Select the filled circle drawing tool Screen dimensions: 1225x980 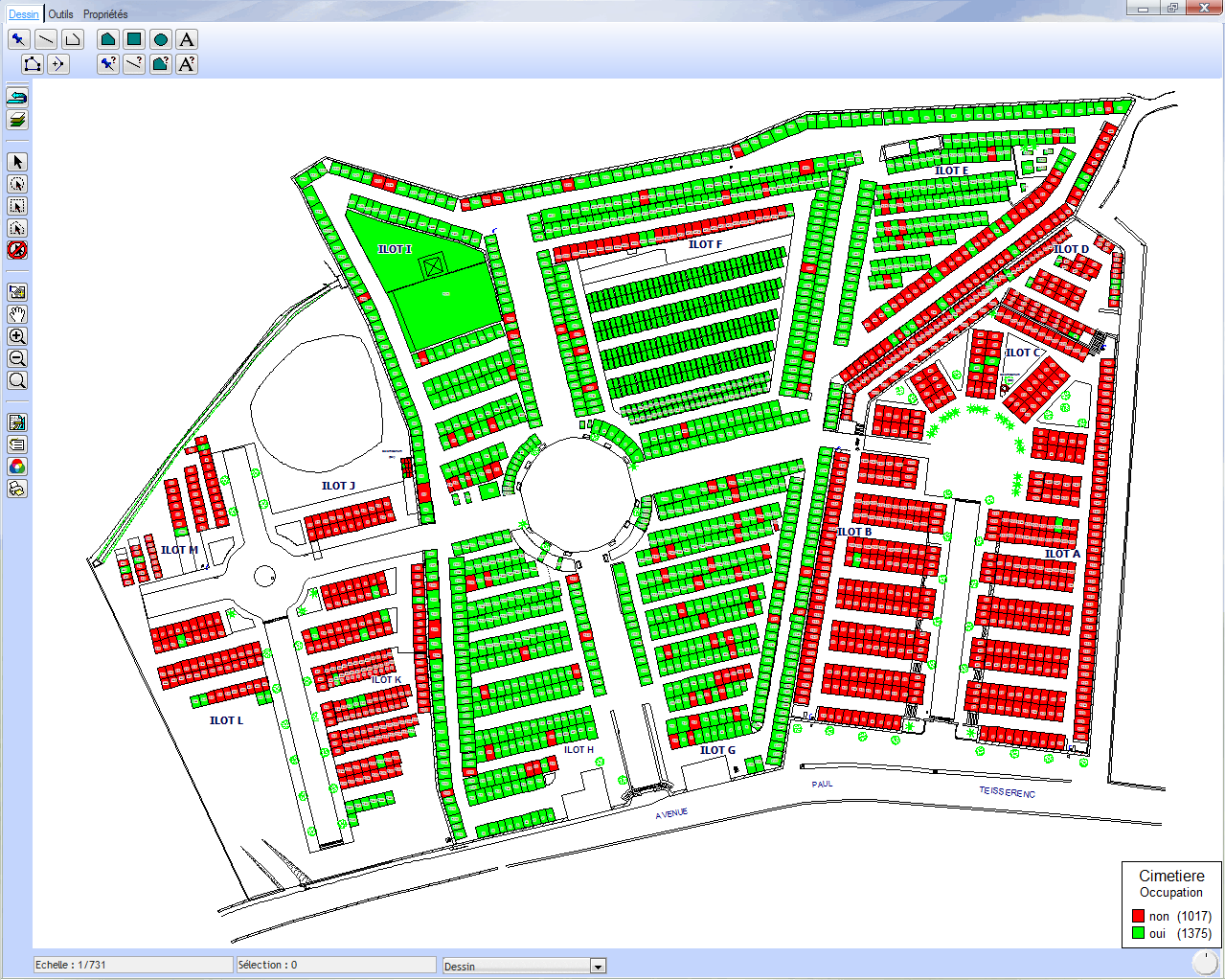coord(161,39)
